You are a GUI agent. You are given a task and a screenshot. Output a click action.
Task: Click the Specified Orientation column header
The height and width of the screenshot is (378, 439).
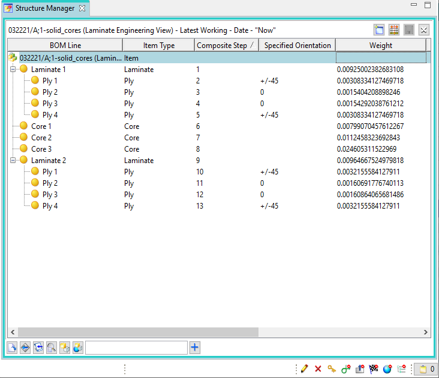click(x=297, y=45)
